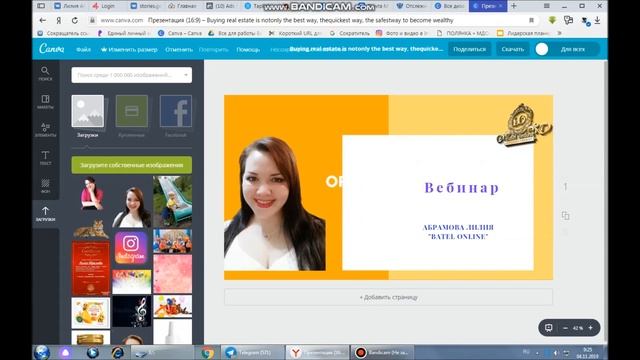Switch to Bandicam in taskbar
Viewport: 640px width, 360px height.
[383, 352]
